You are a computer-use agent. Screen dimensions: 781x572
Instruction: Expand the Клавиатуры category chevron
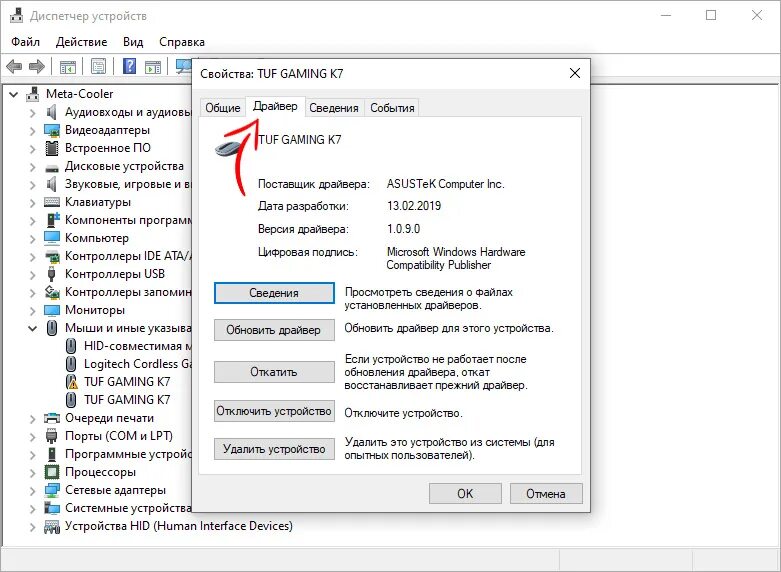point(33,202)
